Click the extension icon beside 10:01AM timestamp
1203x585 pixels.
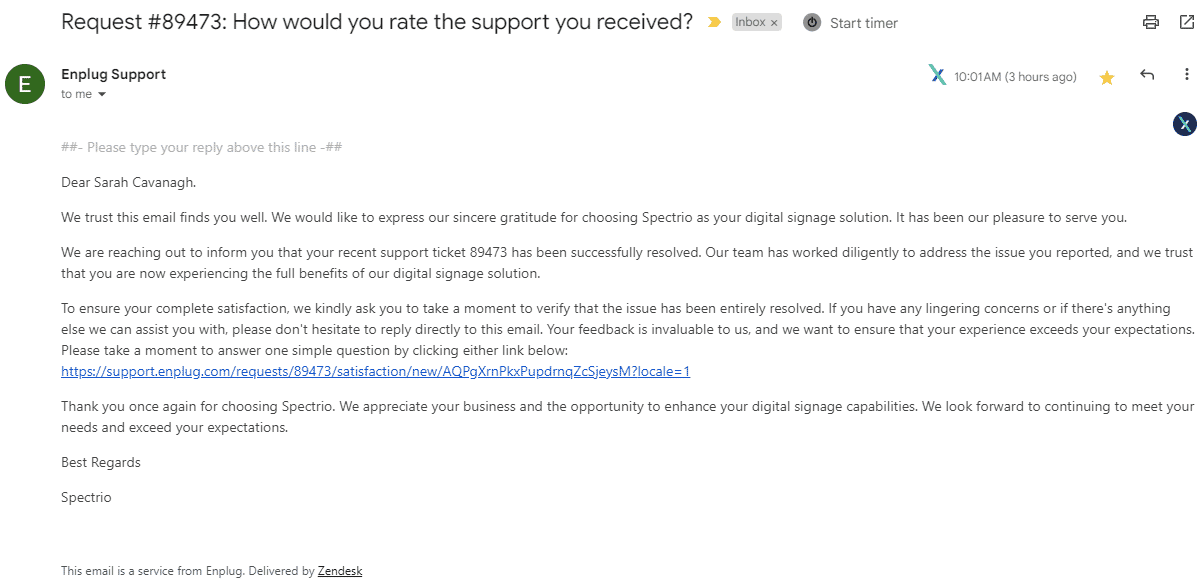937,75
